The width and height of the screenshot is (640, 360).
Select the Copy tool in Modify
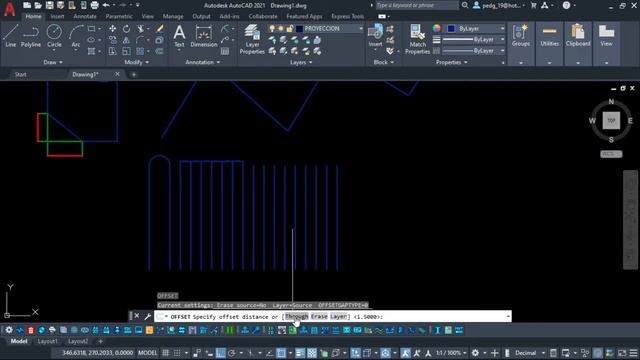[112, 40]
